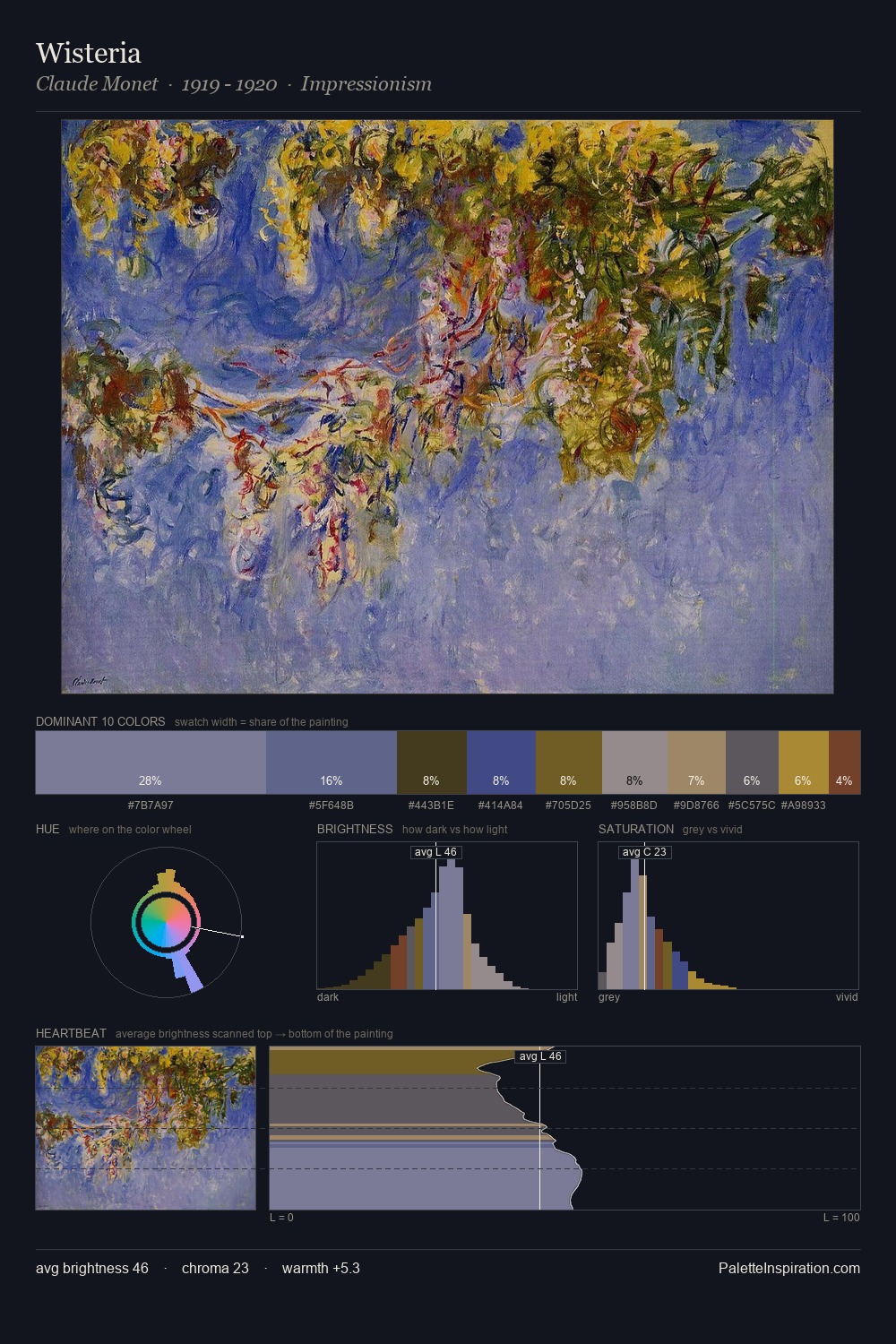Screen dimensions: 896x1344
Task: Click hex code text '#5F648B'
Action: pos(332,805)
